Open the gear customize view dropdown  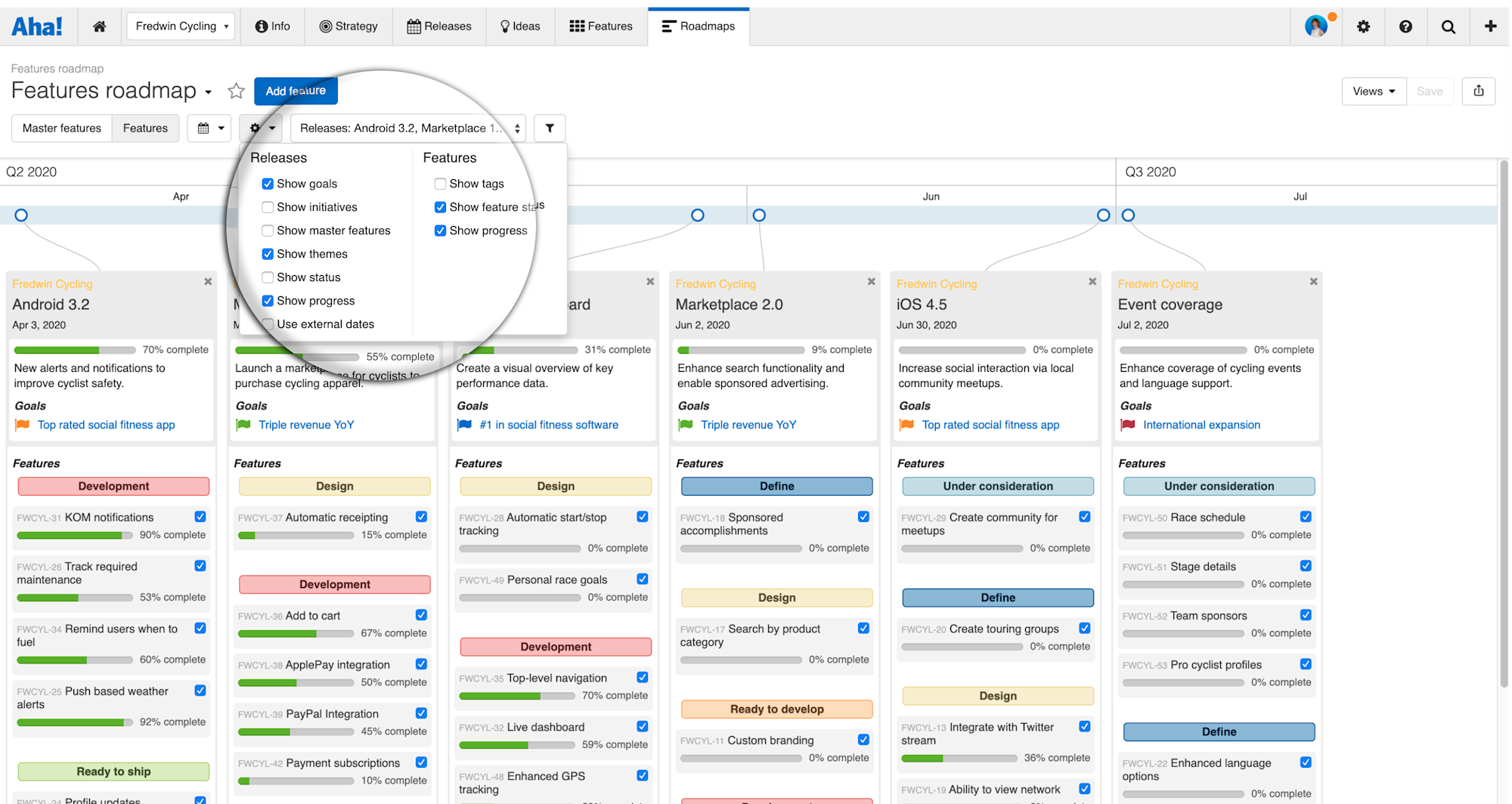pos(262,128)
